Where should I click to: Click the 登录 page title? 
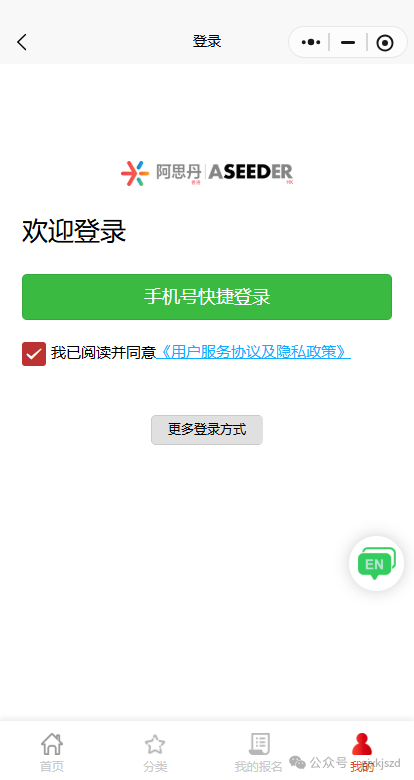click(207, 41)
